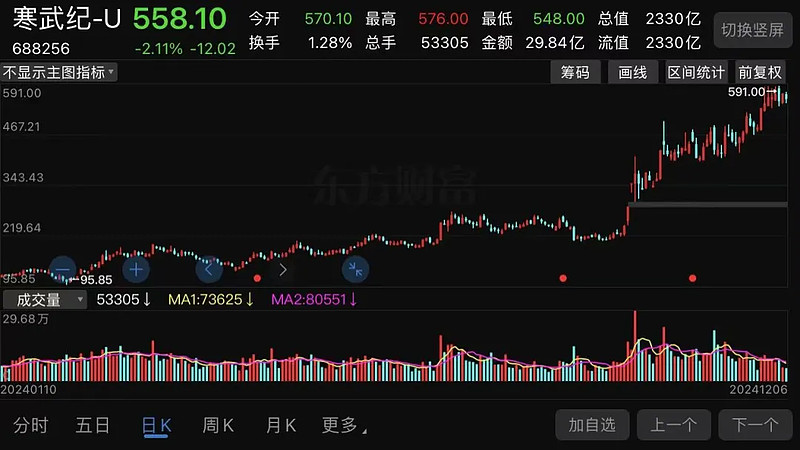Toggle the 画线 drawing mode
The height and width of the screenshot is (450, 800).
pos(633,72)
